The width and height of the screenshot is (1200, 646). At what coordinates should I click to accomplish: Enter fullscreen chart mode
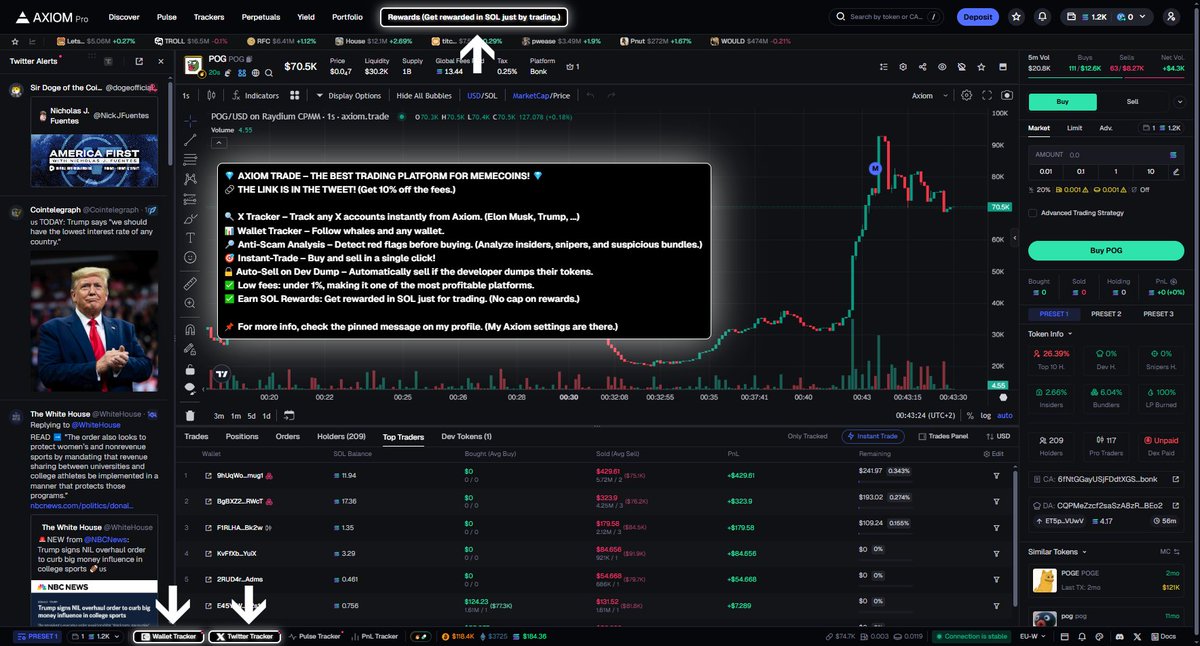pos(987,96)
